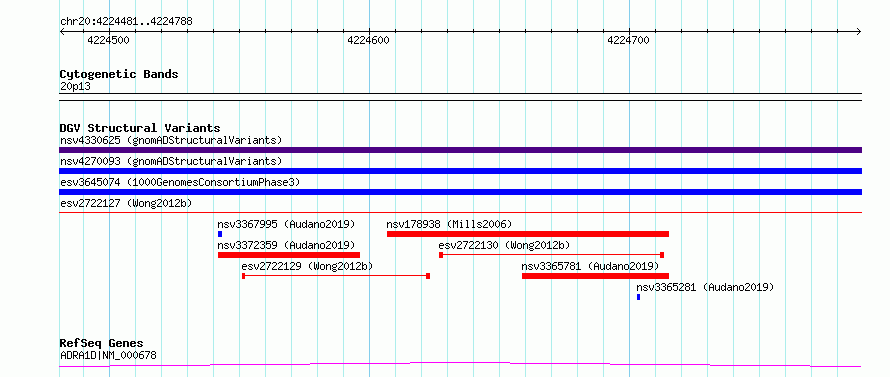Click the left arrowhead of the ruler

[x=62, y=32]
